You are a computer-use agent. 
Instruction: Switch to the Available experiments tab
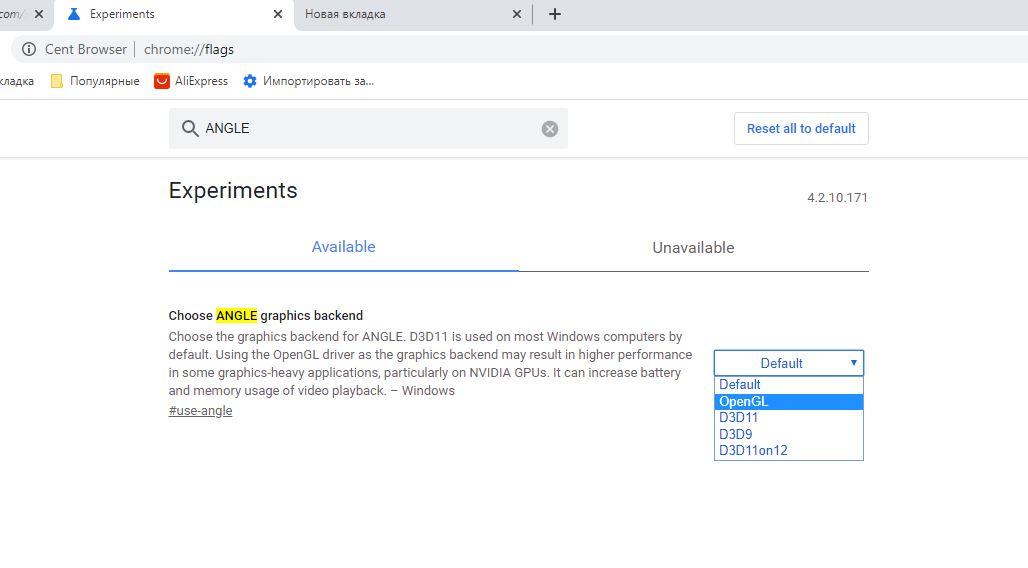click(343, 247)
